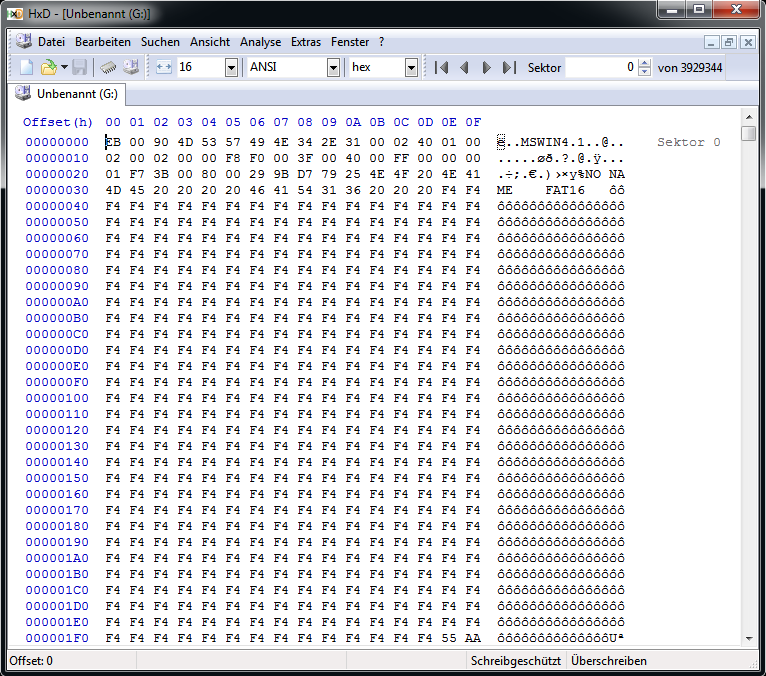766x676 pixels.
Task: Jump to the first sector
Action: pyautogui.click(x=442, y=67)
